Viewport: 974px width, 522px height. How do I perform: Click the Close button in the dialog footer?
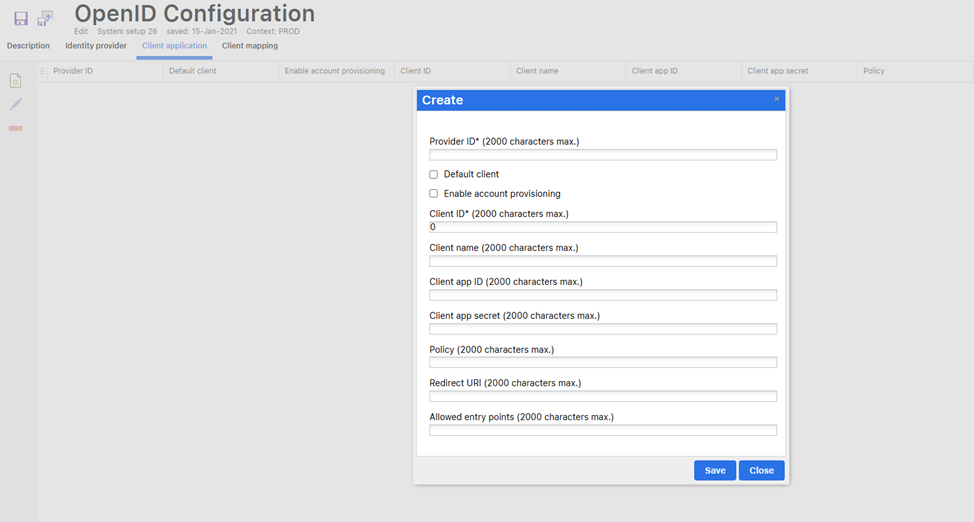[x=761, y=470]
